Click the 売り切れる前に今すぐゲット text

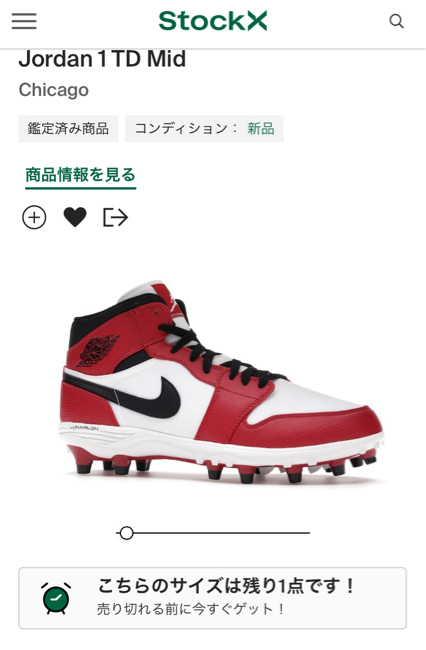pos(191,609)
